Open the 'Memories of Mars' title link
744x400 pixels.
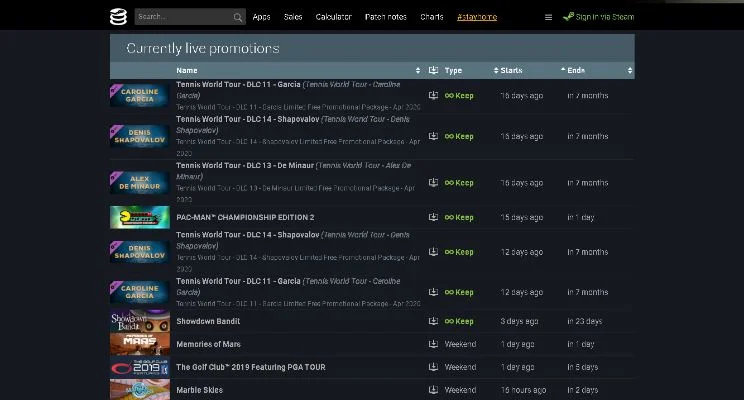(x=208, y=344)
